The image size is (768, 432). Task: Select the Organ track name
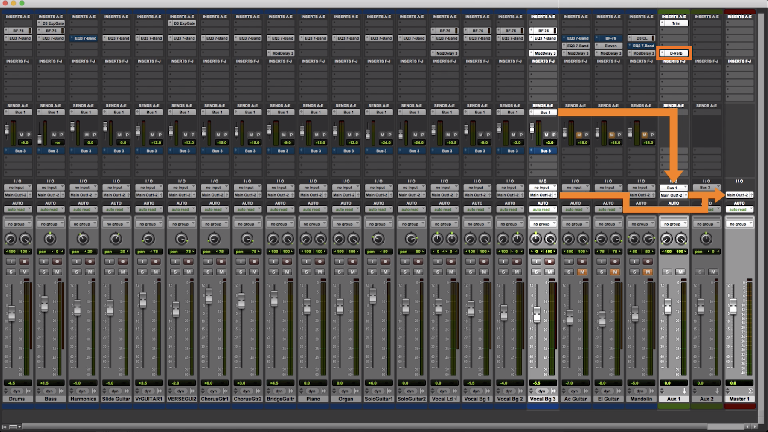click(345, 398)
